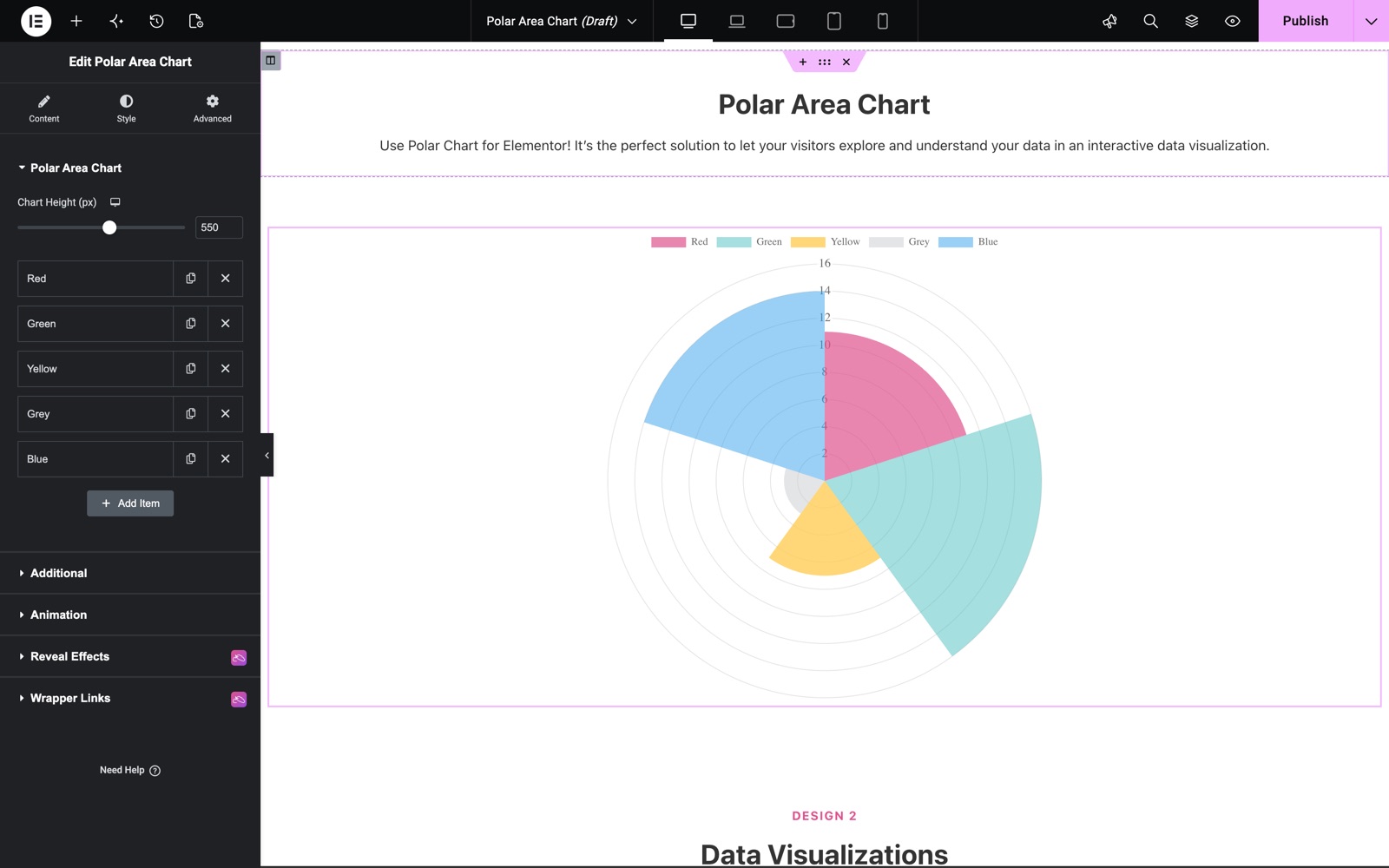Switch to the Style tab

[127, 108]
